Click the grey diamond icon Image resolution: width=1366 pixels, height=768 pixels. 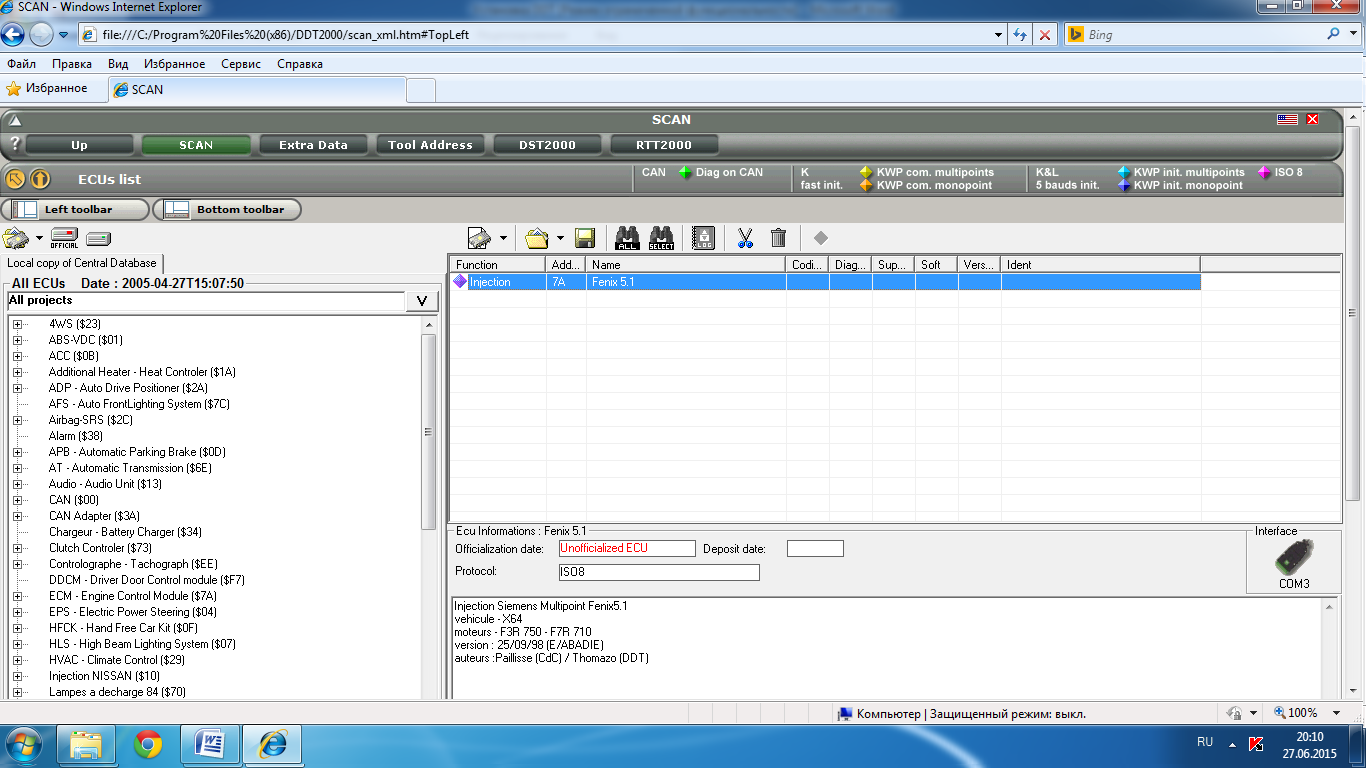pos(820,238)
